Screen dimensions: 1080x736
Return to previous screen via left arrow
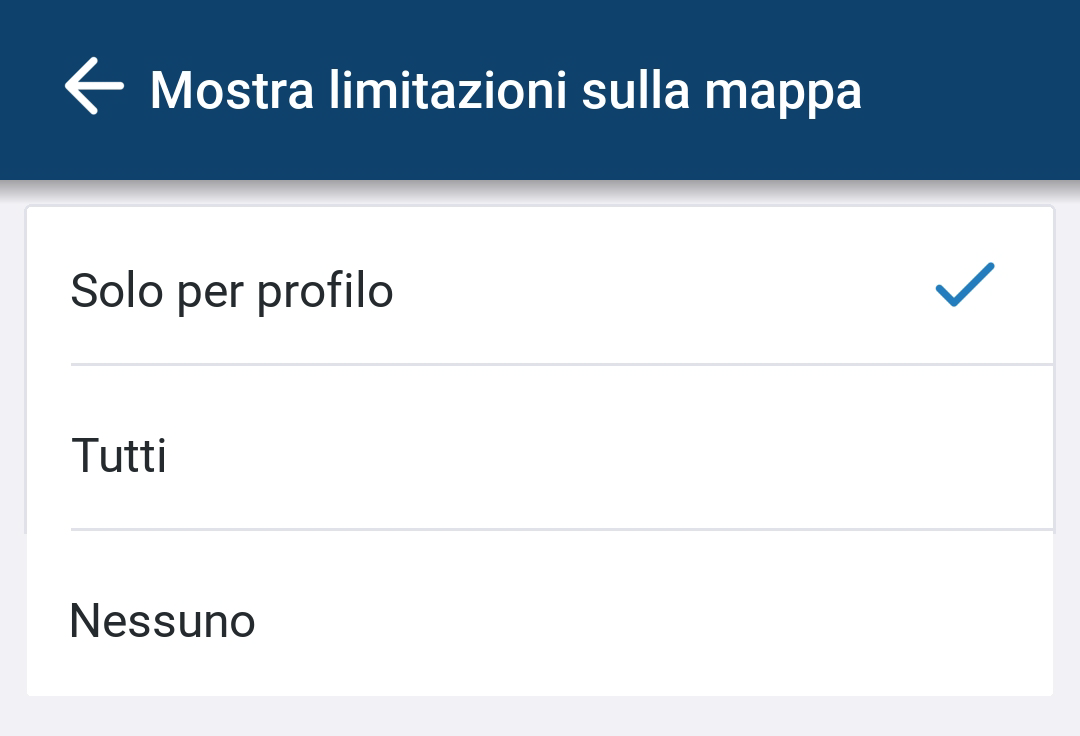pos(95,88)
